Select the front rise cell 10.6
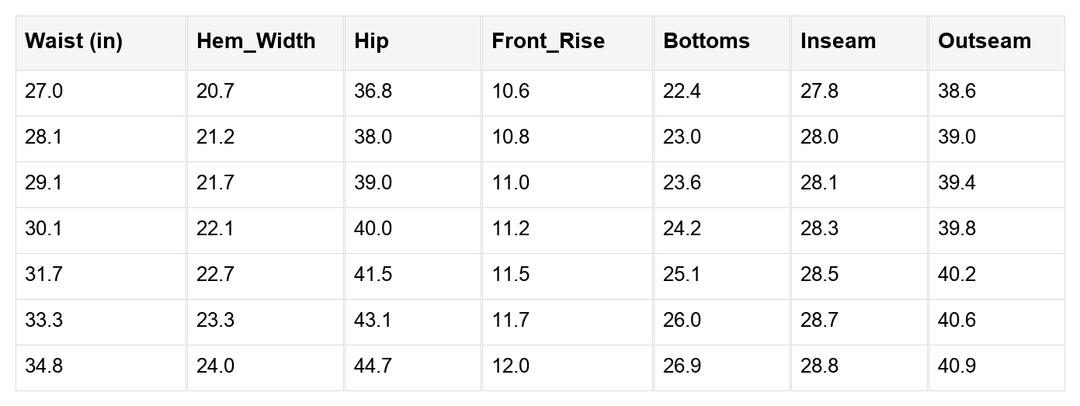1080x406 pixels. (567, 93)
